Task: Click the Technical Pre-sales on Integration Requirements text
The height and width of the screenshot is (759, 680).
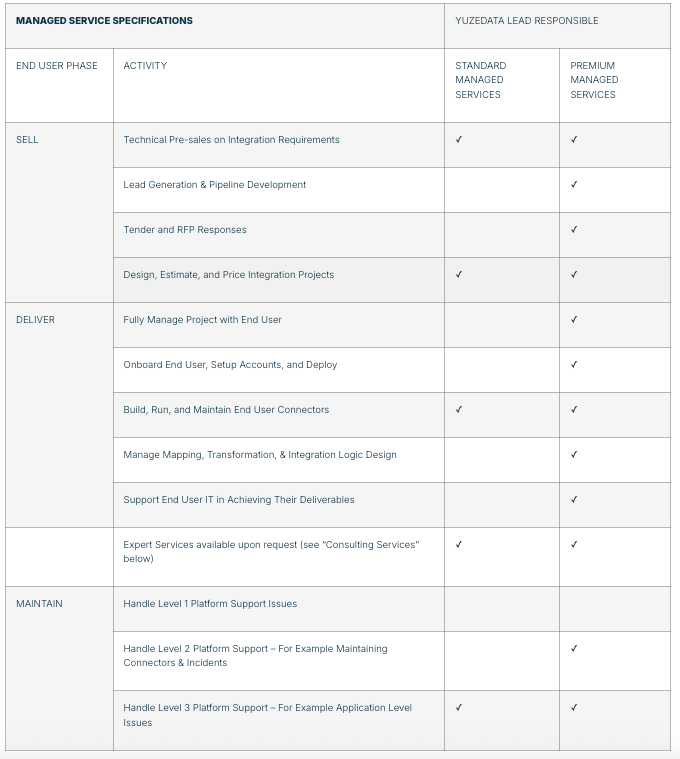Action: [x=231, y=140]
